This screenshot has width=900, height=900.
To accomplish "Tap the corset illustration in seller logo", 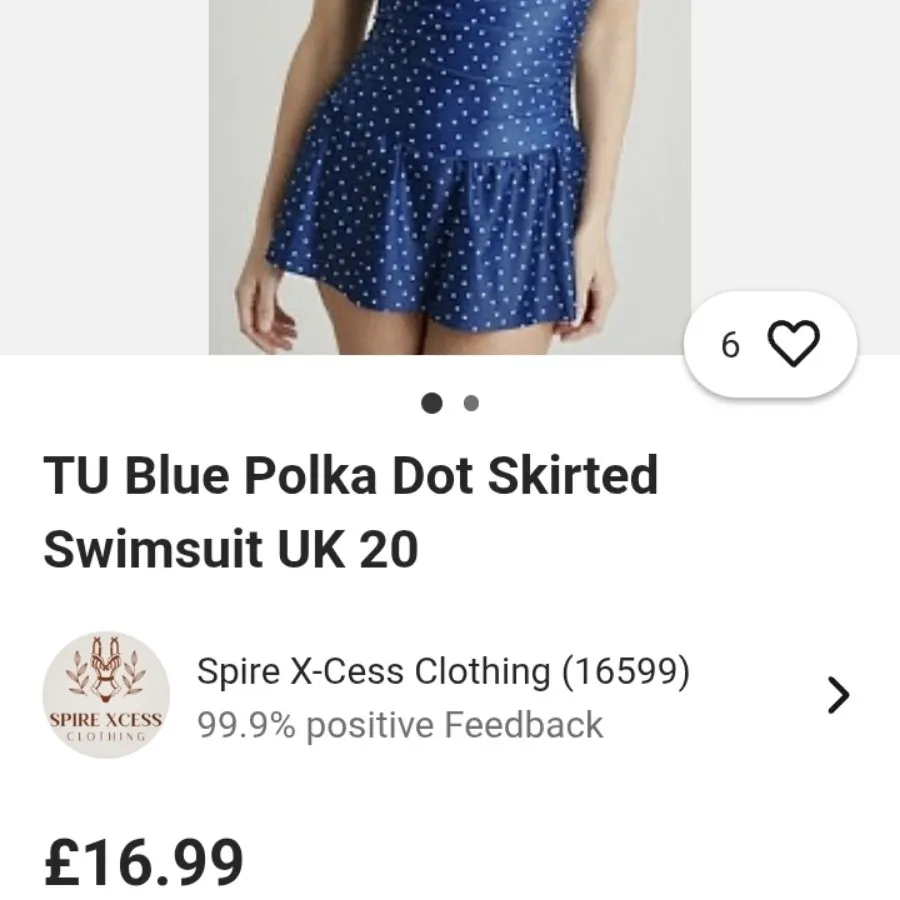I will pos(106,669).
